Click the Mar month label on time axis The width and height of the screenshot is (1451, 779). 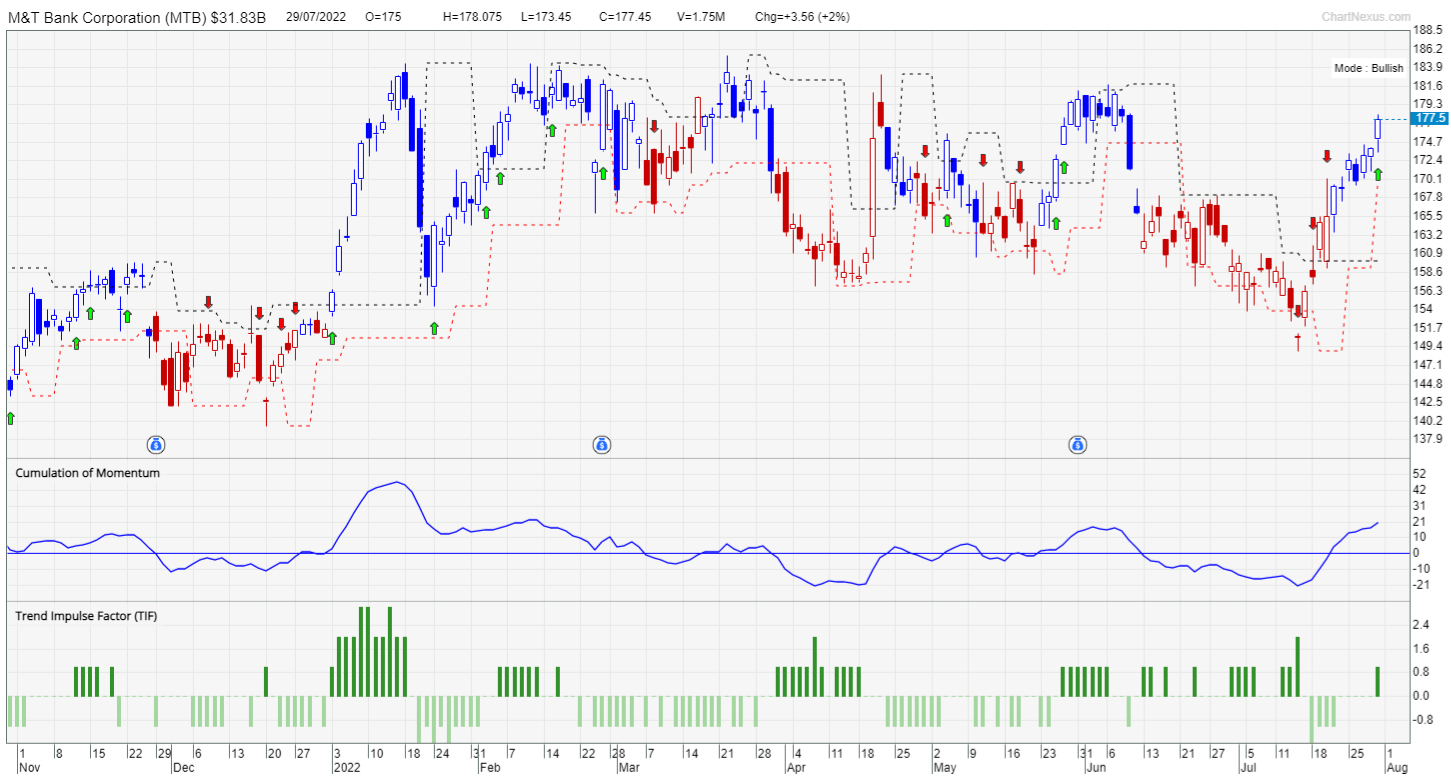[x=627, y=769]
